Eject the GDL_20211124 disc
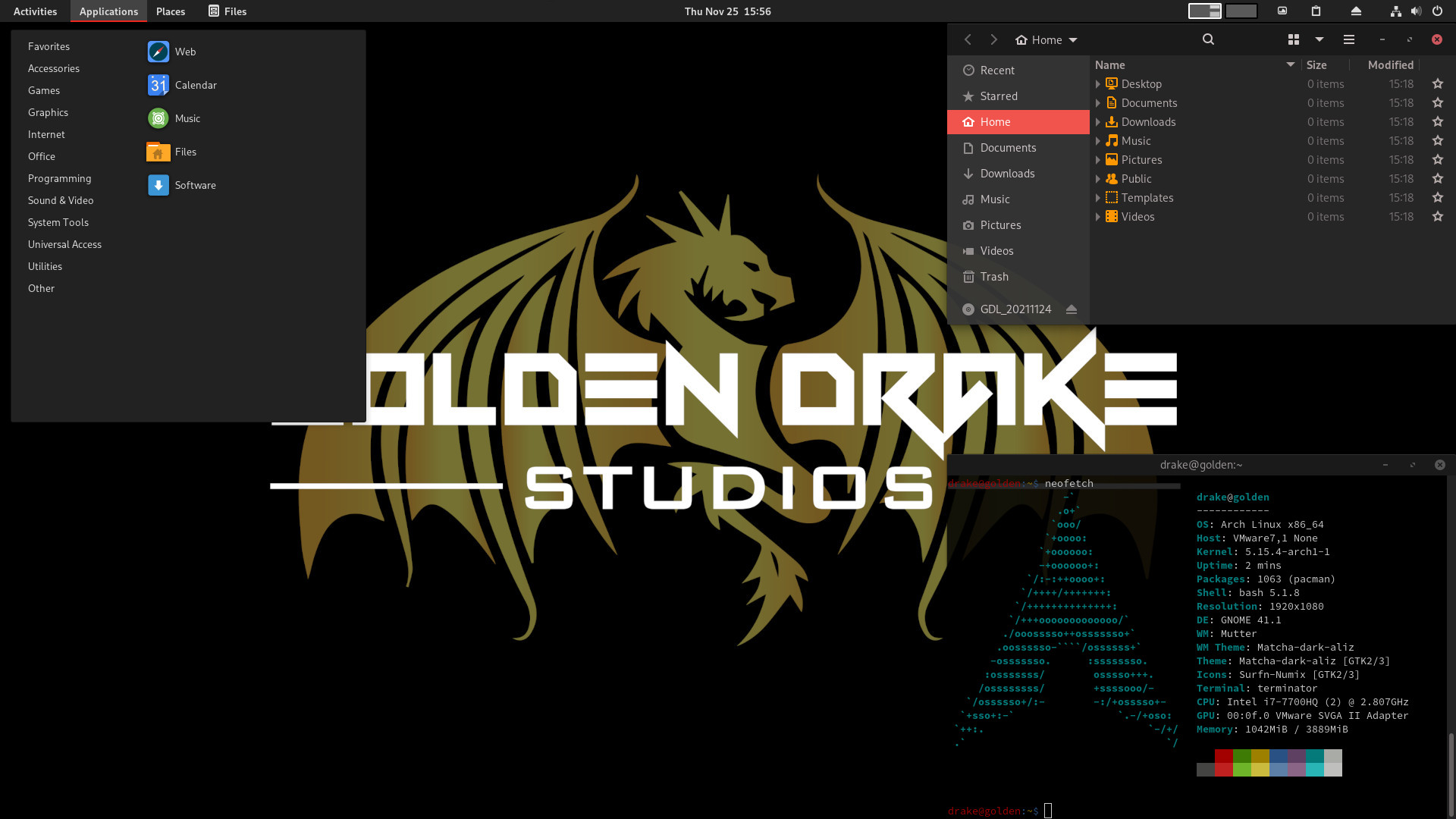 pos(1072,309)
